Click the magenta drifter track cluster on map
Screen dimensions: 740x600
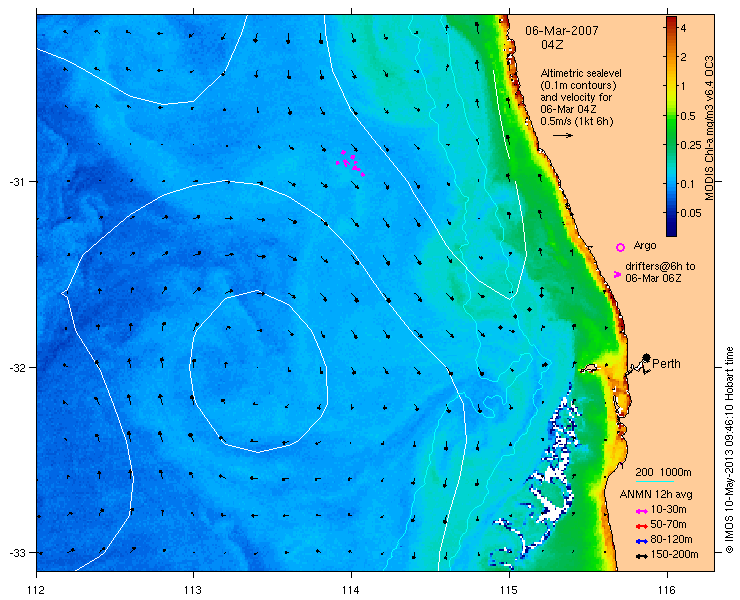click(x=350, y=162)
